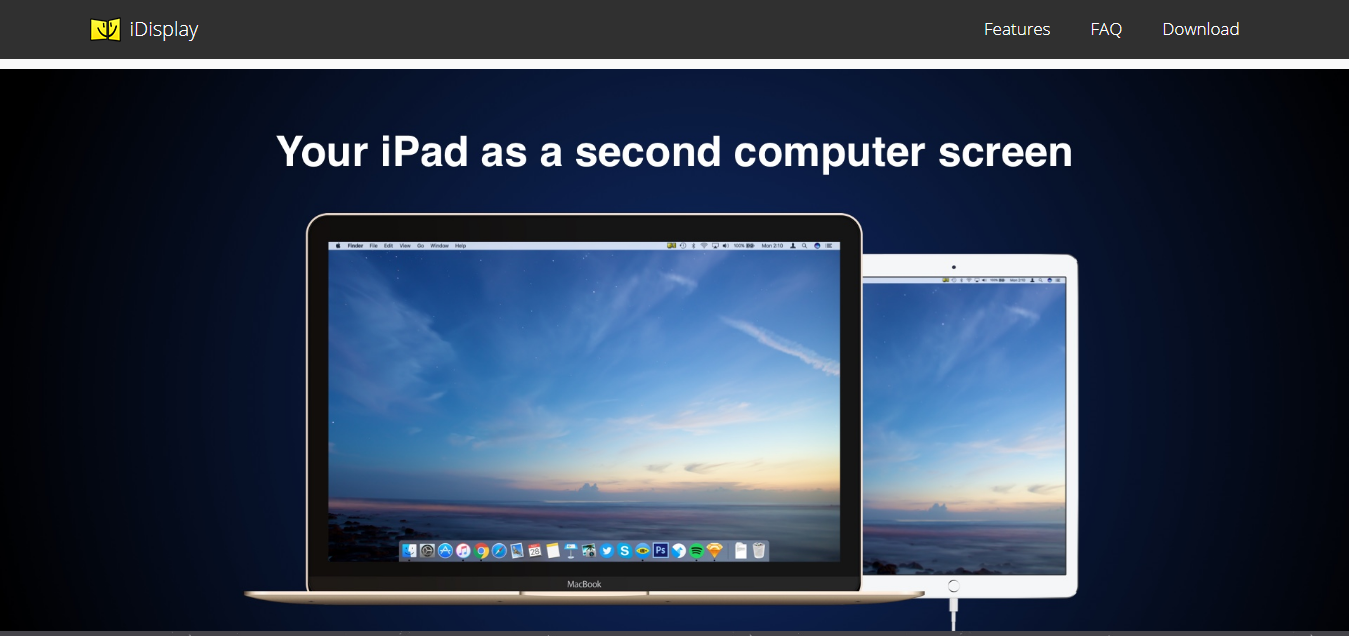Toggle Bluetooth in the menu bar
Viewport: 1349px width, 636px height.
tap(693, 244)
